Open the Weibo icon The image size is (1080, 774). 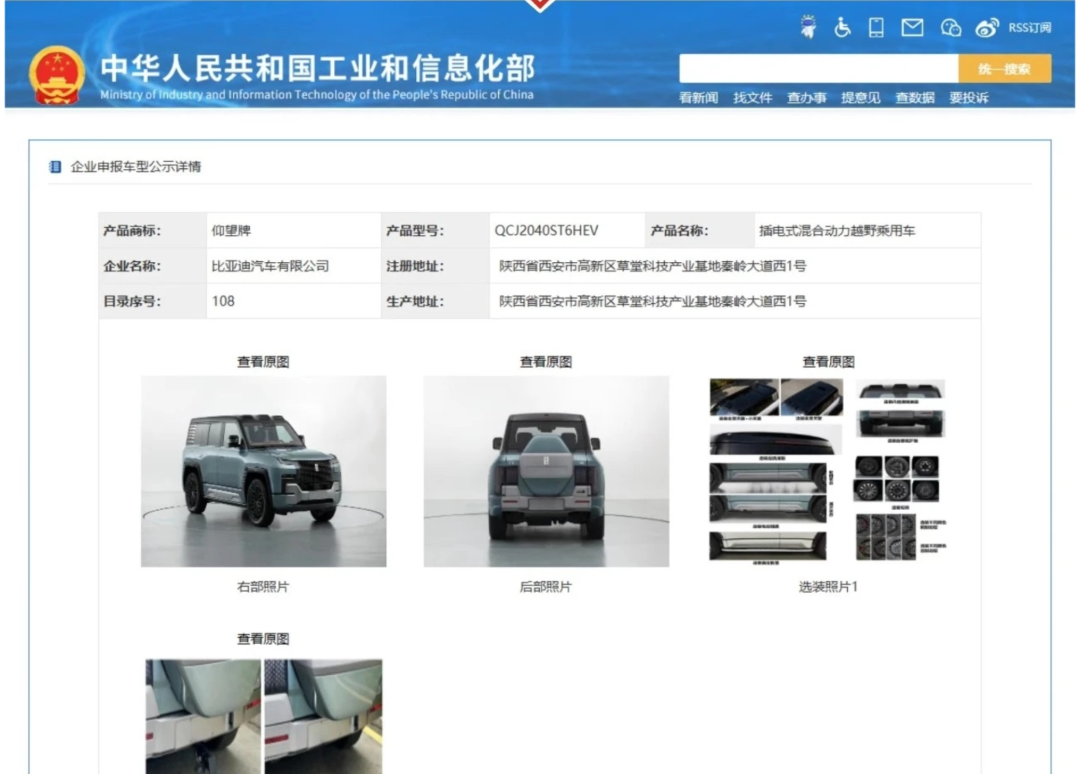tap(987, 28)
